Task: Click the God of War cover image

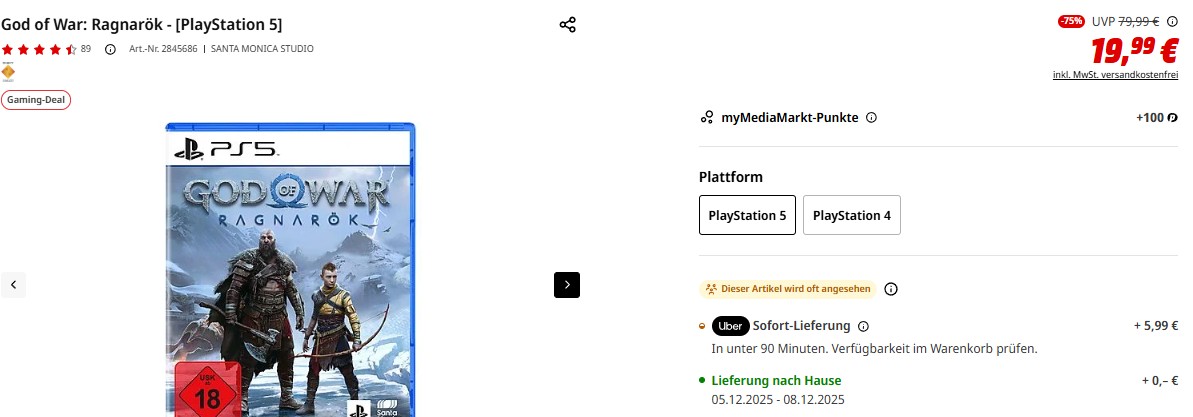Action: (291, 270)
